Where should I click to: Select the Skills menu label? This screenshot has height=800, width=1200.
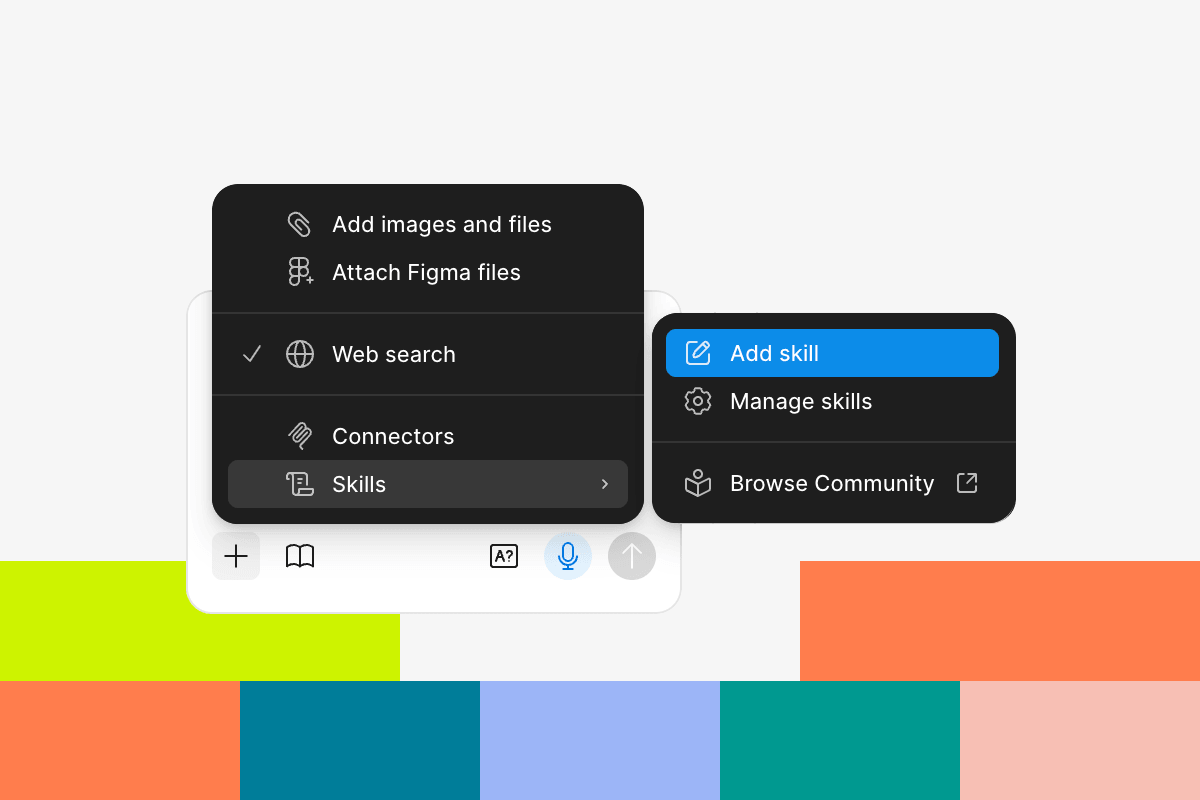tap(359, 484)
